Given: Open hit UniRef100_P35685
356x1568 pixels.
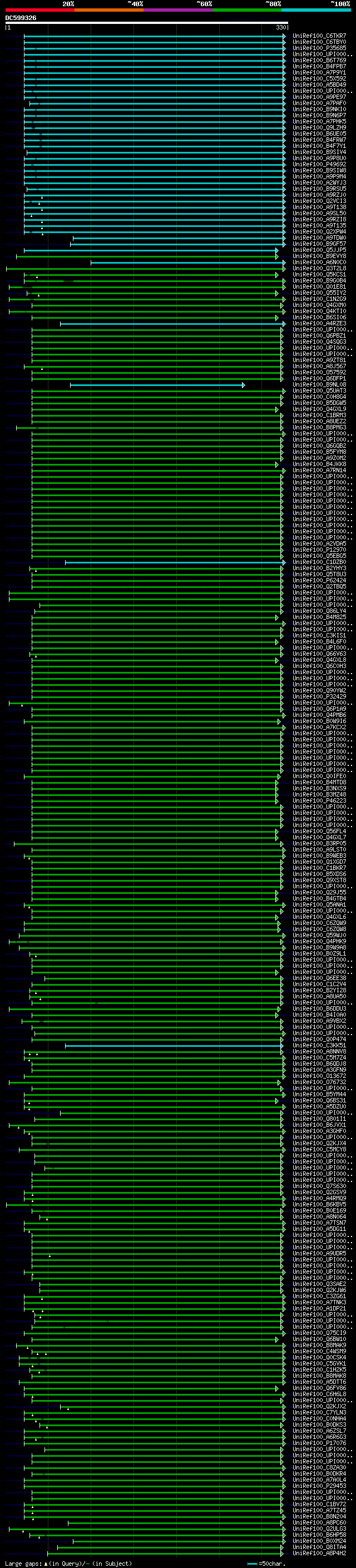Looking at the screenshot, I should [319, 48].
